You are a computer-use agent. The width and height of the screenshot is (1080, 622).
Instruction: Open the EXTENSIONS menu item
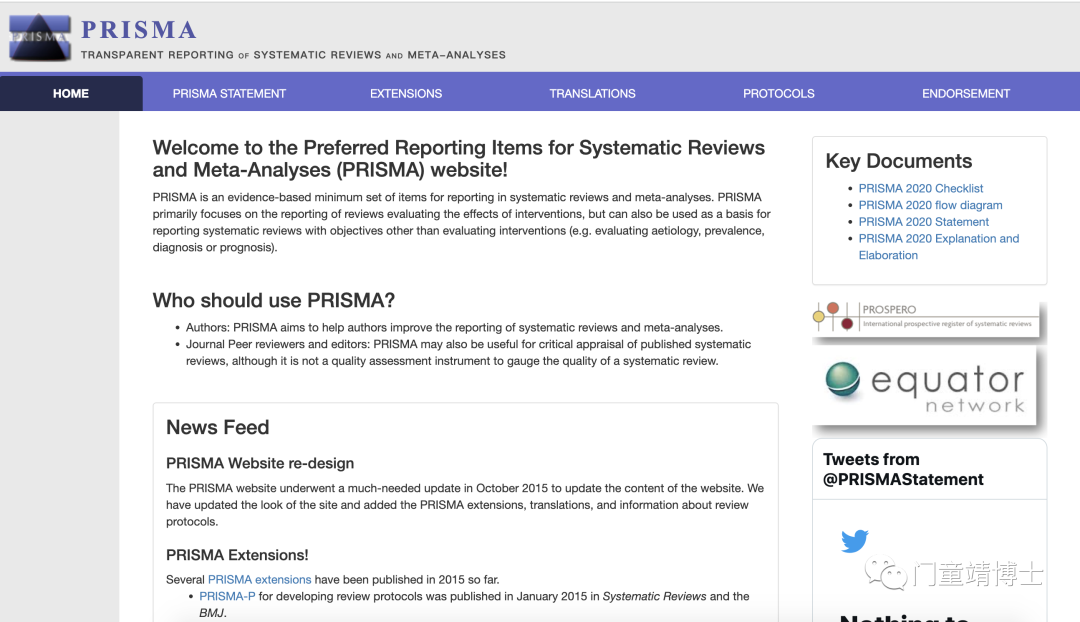pos(406,94)
